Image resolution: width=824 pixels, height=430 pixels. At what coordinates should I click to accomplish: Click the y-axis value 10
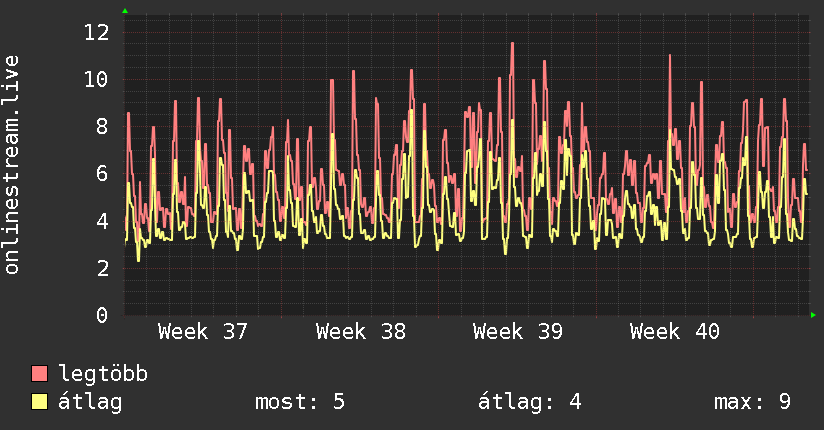(x=97, y=80)
